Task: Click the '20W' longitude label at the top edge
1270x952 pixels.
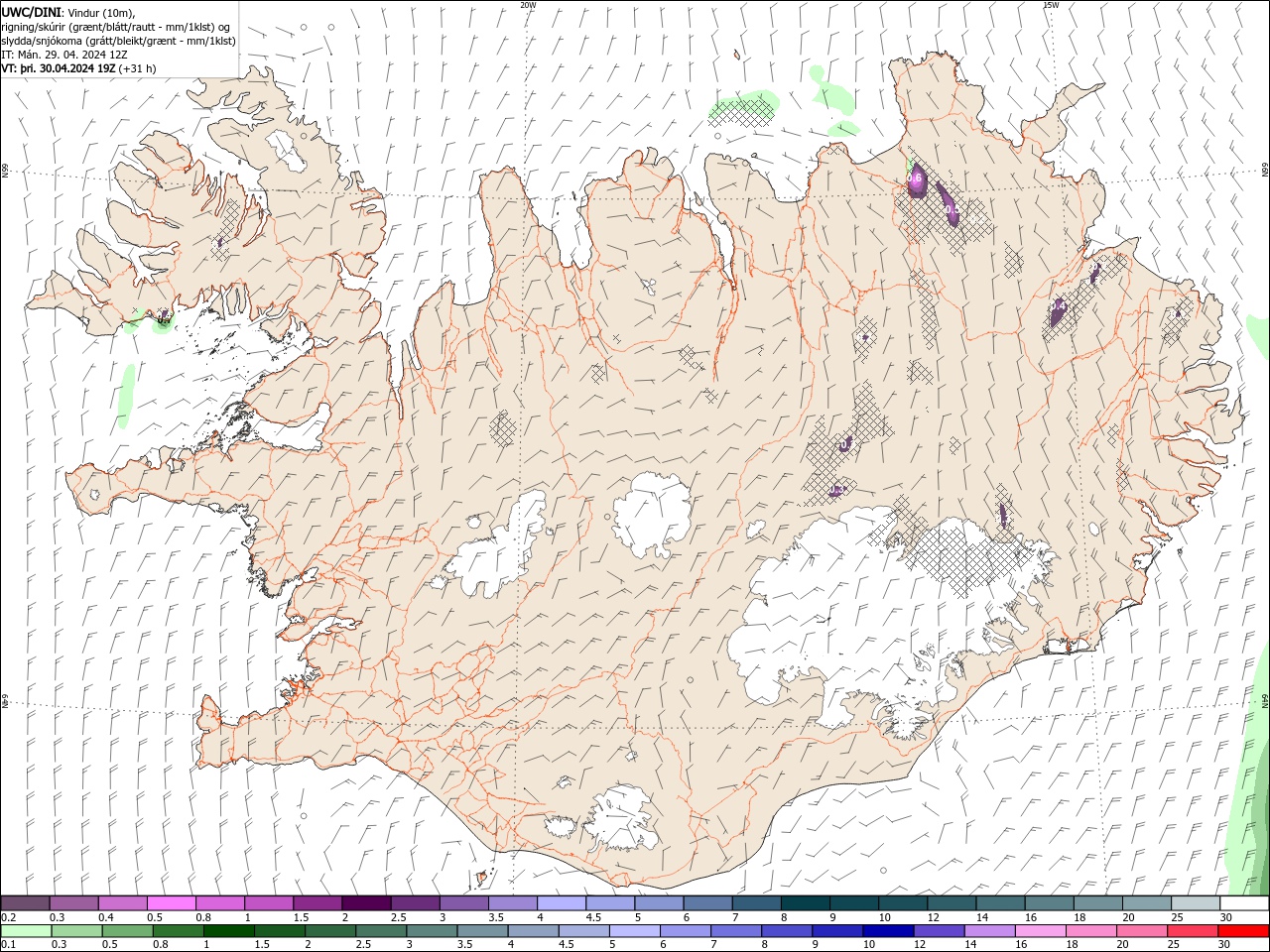Action: pyautogui.click(x=528, y=5)
